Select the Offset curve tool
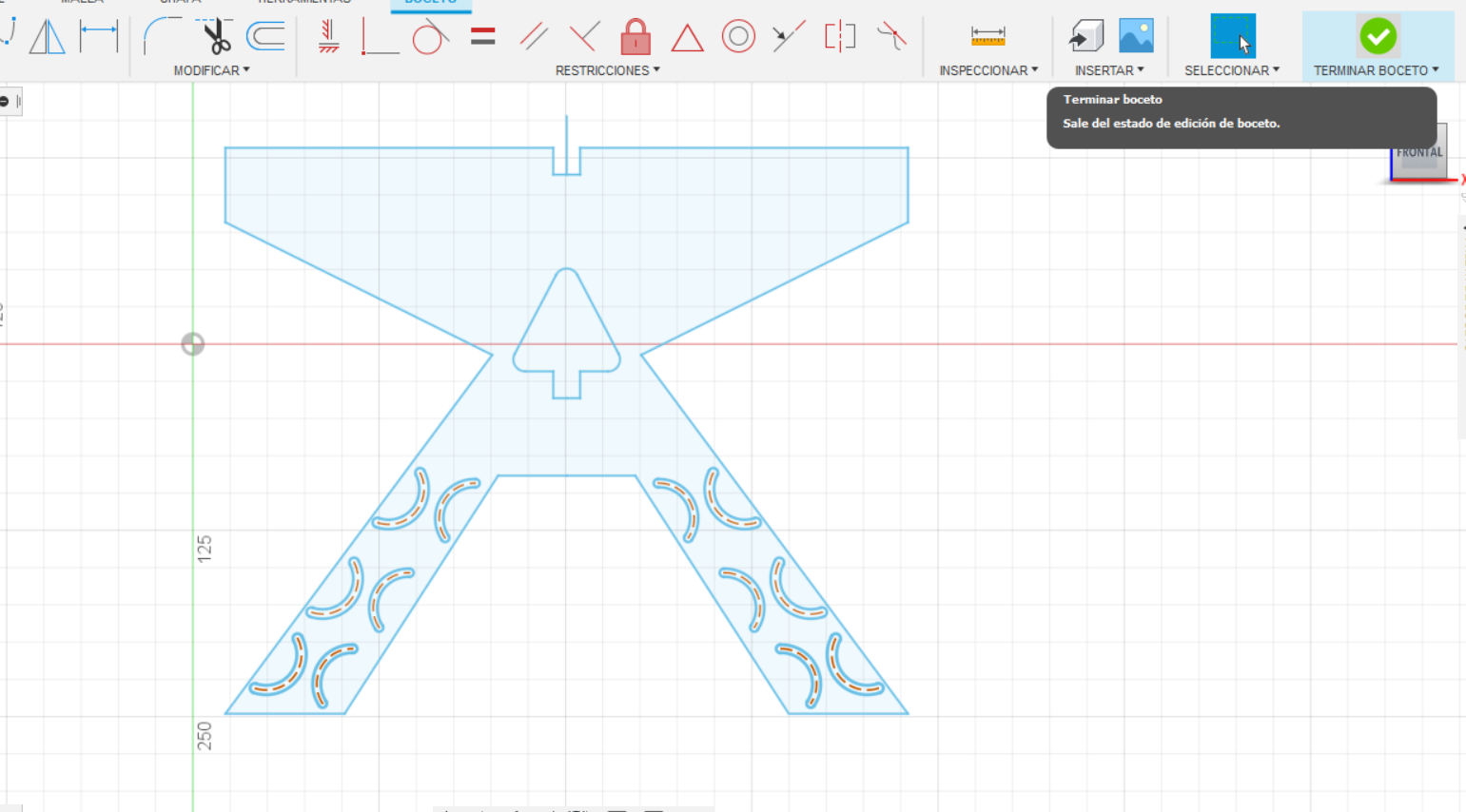Screen dimensions: 1466x812 click(265, 36)
